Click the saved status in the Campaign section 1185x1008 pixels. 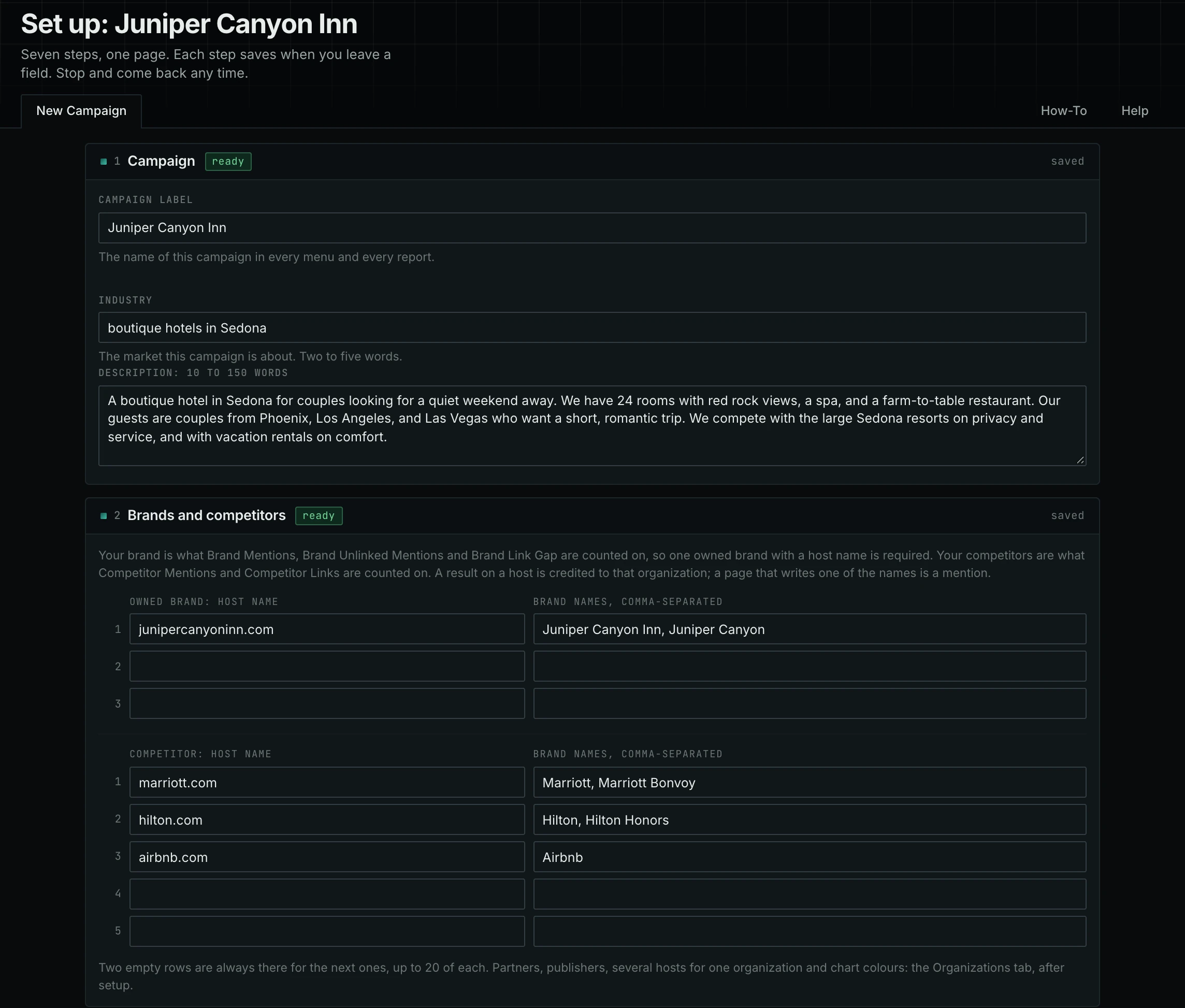point(1067,161)
